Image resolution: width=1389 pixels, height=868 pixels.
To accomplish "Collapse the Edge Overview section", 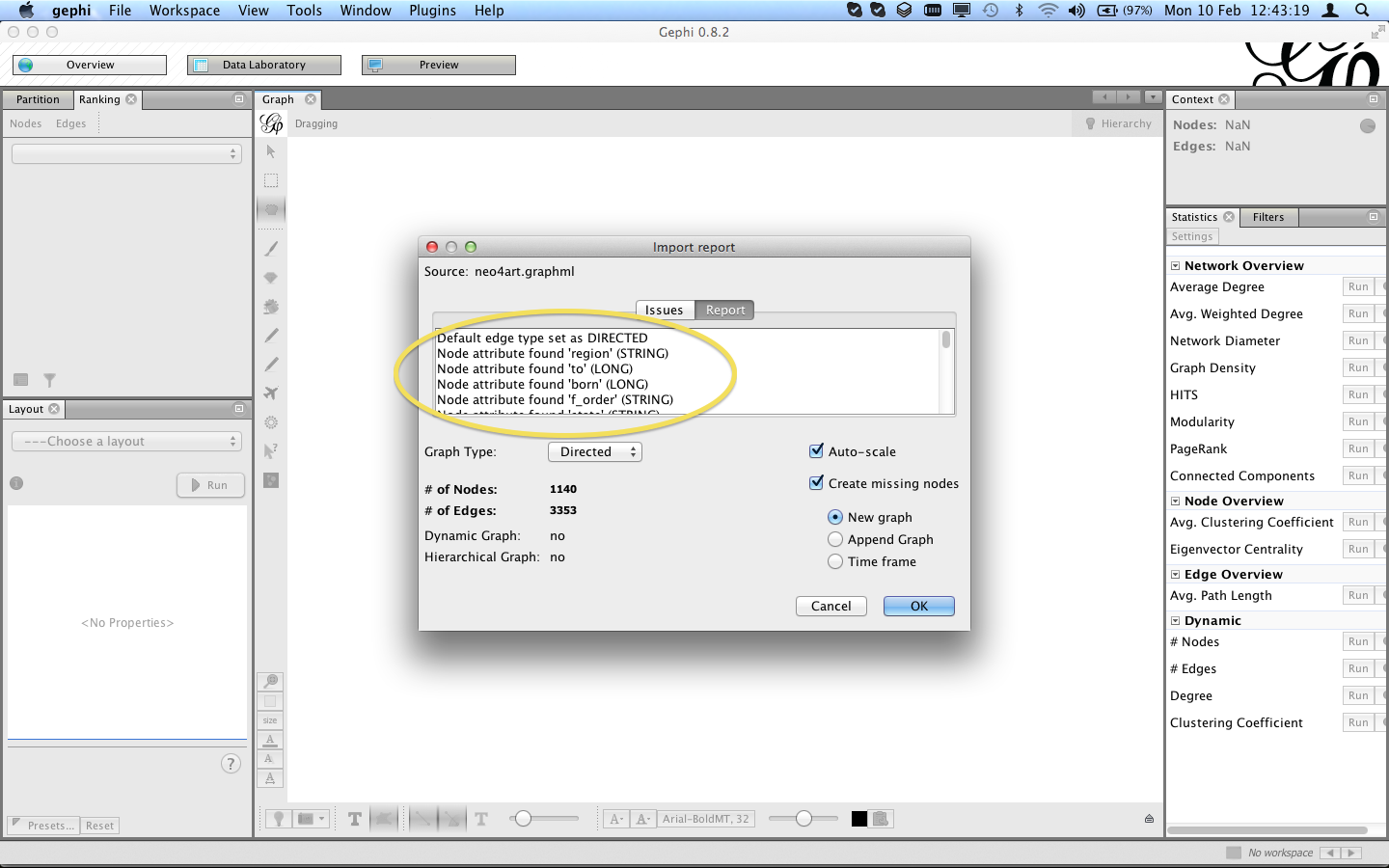I will (x=1175, y=575).
